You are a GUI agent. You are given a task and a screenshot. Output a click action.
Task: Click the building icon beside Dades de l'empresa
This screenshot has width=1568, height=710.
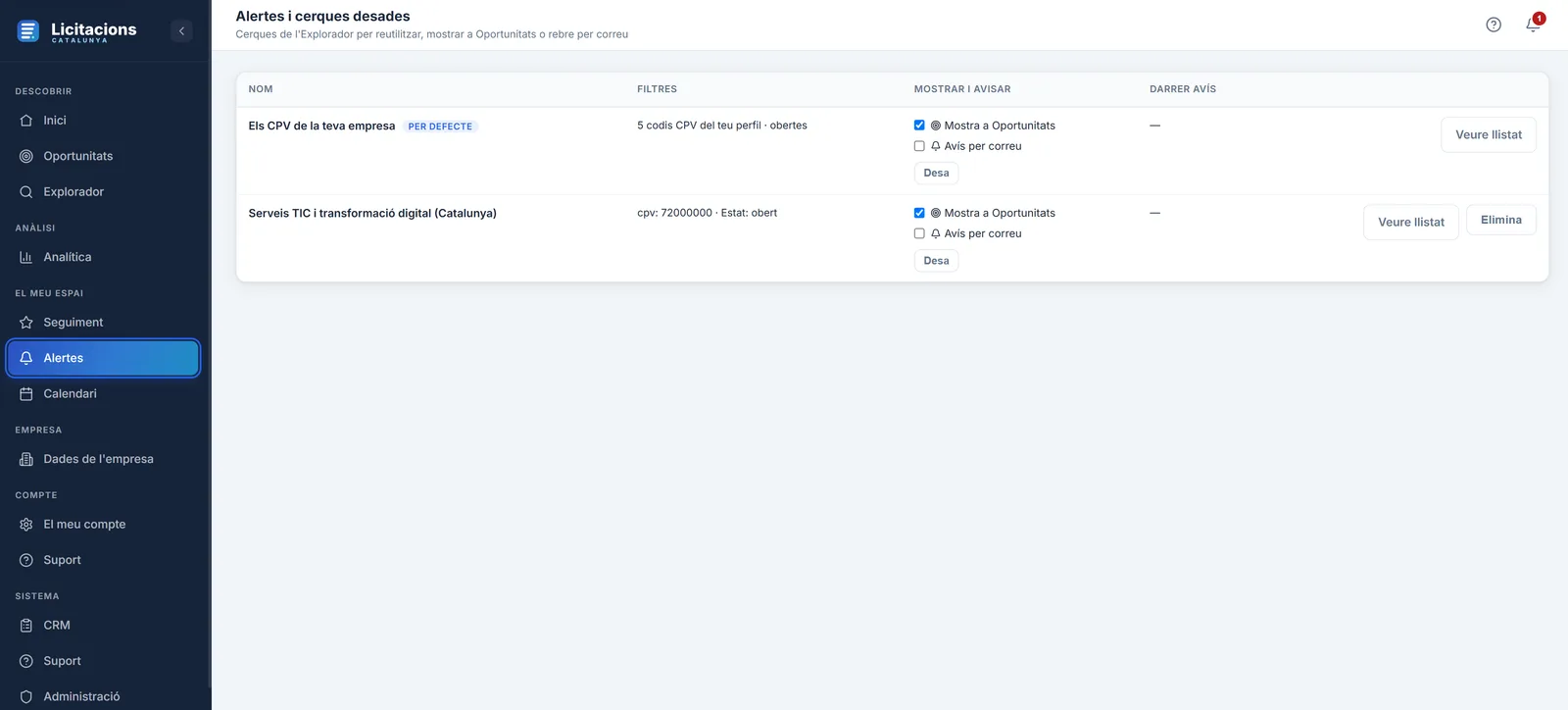coord(26,459)
